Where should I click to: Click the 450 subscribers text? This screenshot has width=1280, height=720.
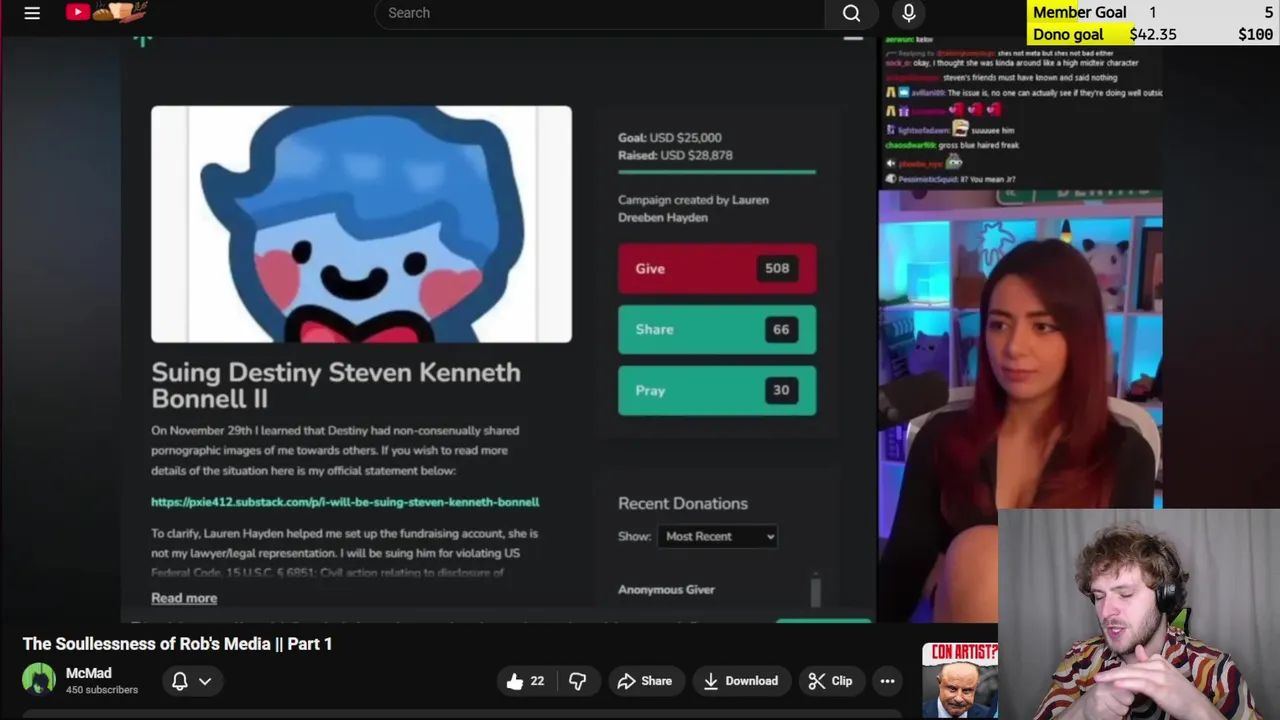102,690
